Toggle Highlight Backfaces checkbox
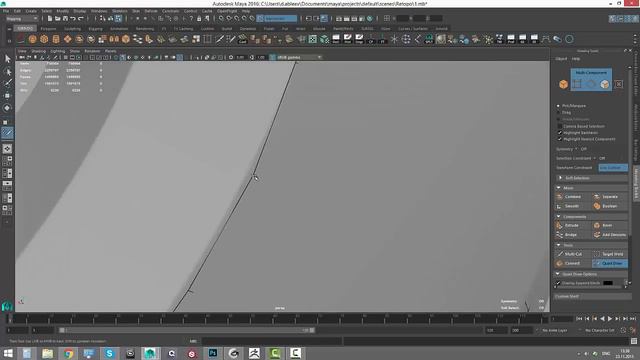Screen dimensions: 640x360 click(x=560, y=133)
